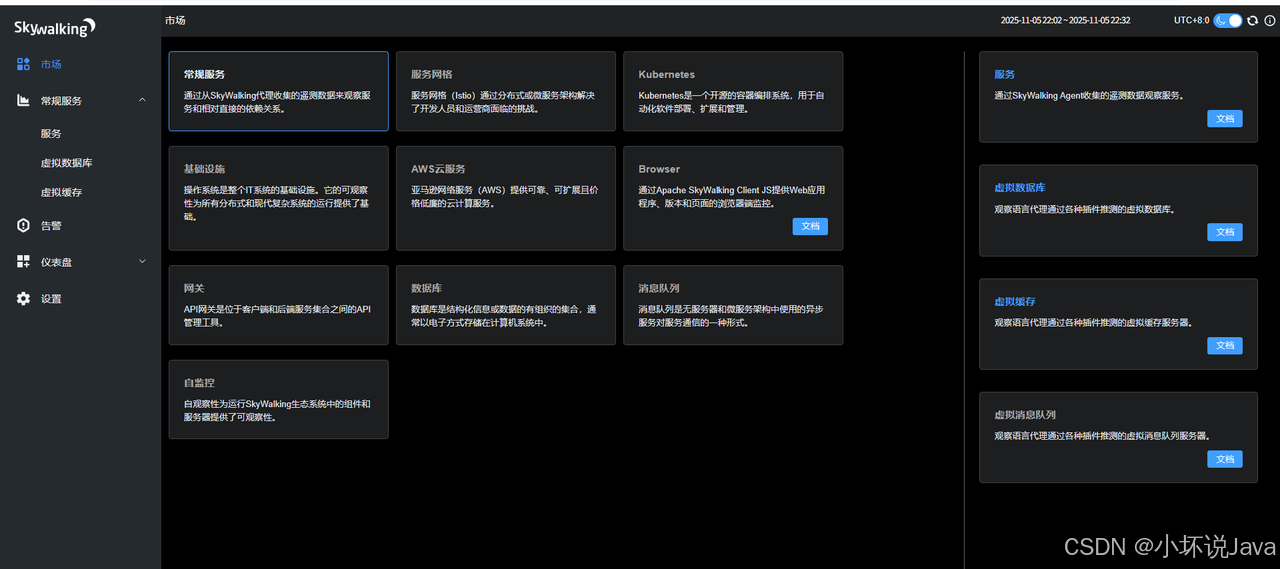Click the info circle icon in top bar
Screen dimensions: 1280x569
pos(1270,20)
